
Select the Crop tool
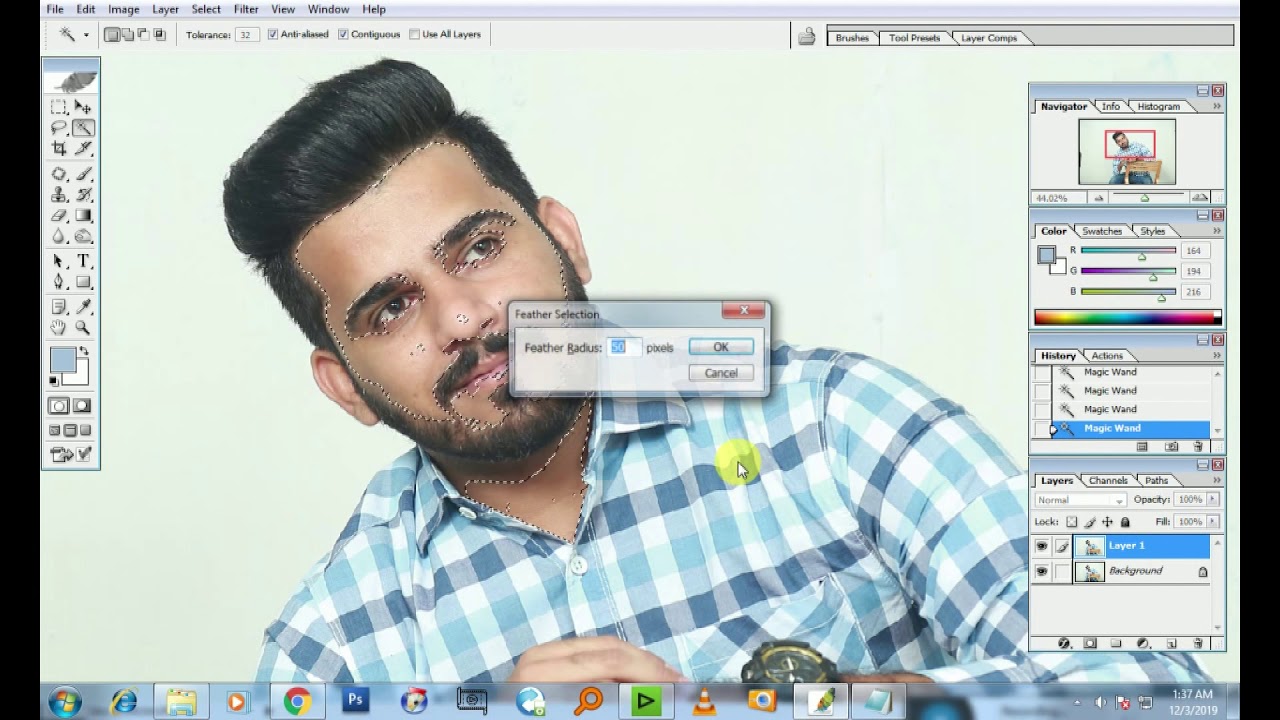(59, 148)
